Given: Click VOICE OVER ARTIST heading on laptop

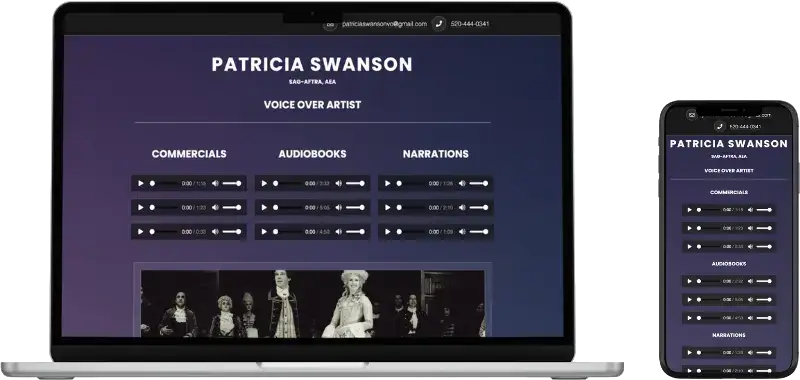Looking at the screenshot, I should (312, 105).
